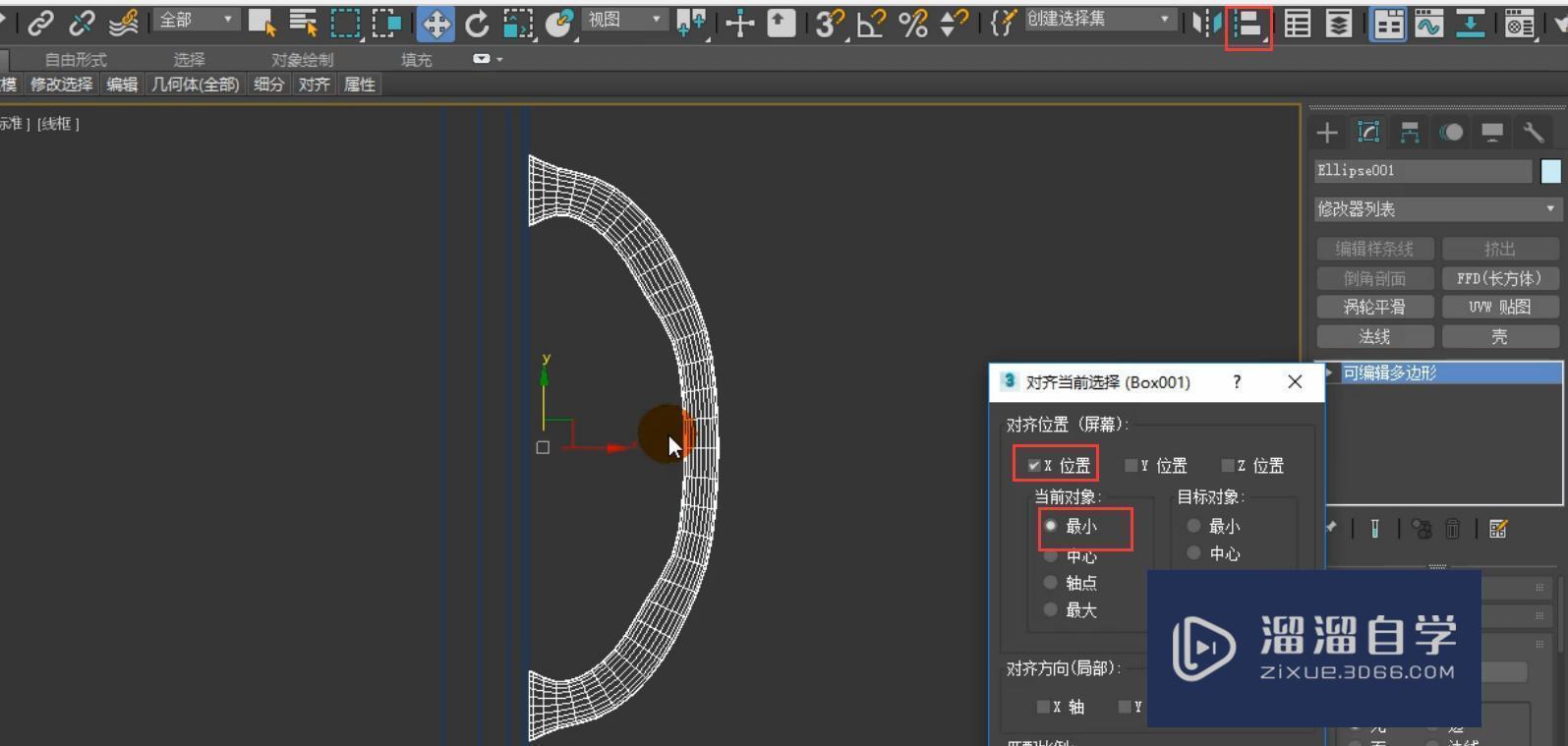Click the Make Unique icon in the modifier stack tools

click(x=1422, y=529)
